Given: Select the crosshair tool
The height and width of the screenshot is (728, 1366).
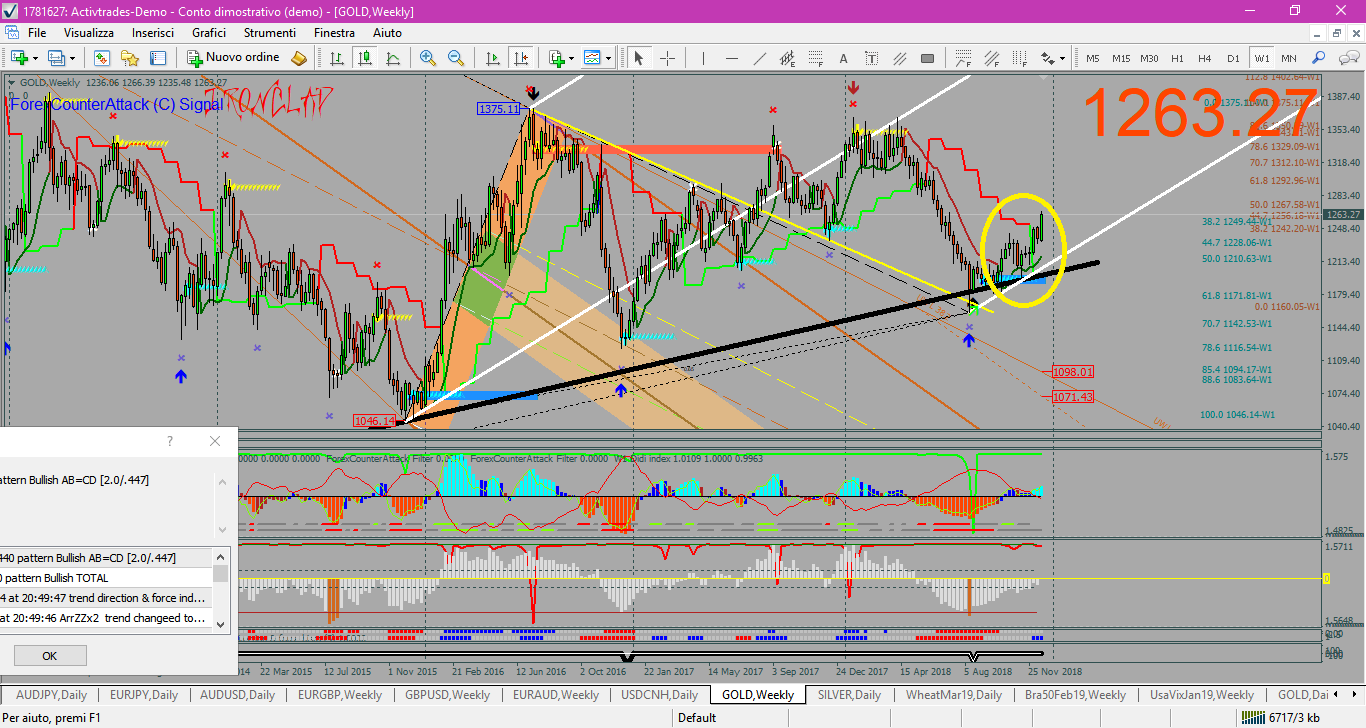Looking at the screenshot, I should pos(667,58).
